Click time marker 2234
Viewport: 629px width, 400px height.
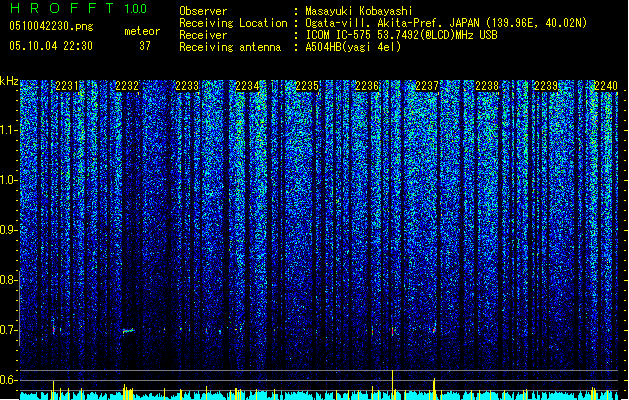(247, 86)
